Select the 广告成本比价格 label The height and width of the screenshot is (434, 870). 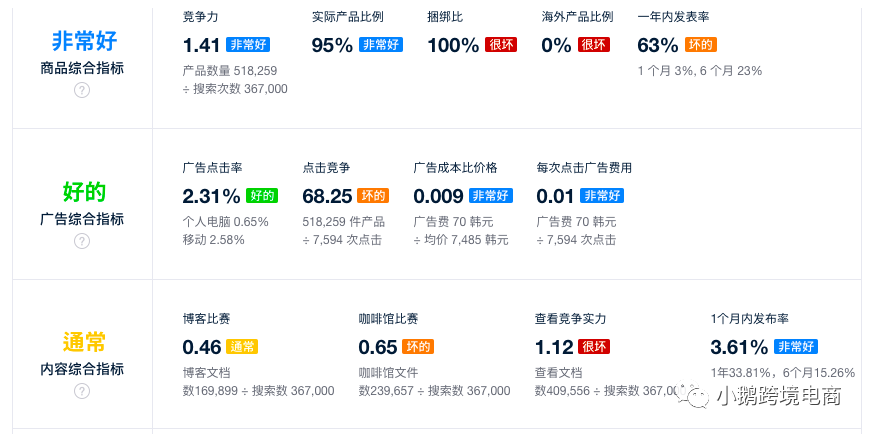click(x=456, y=168)
